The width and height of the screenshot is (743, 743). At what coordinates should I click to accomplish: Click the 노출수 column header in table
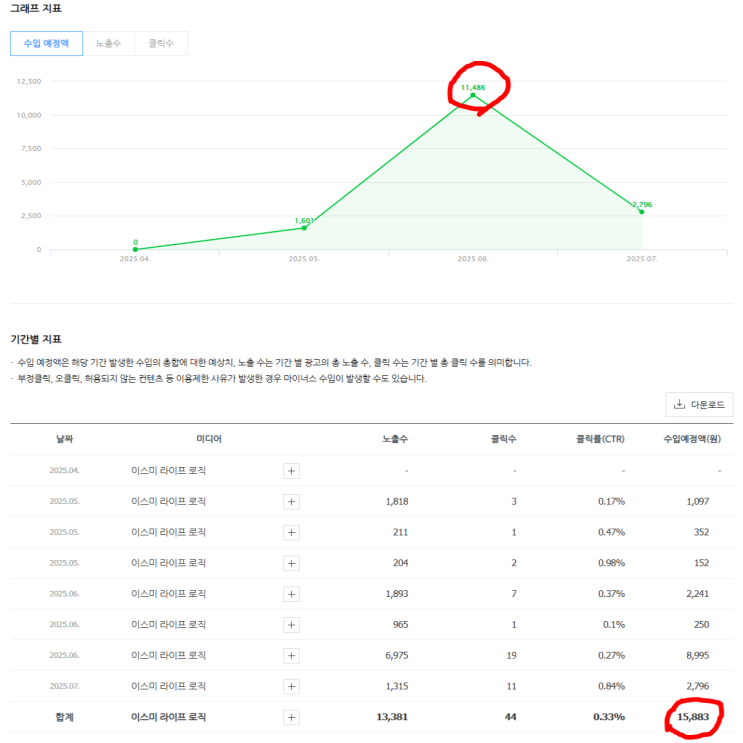click(x=395, y=439)
